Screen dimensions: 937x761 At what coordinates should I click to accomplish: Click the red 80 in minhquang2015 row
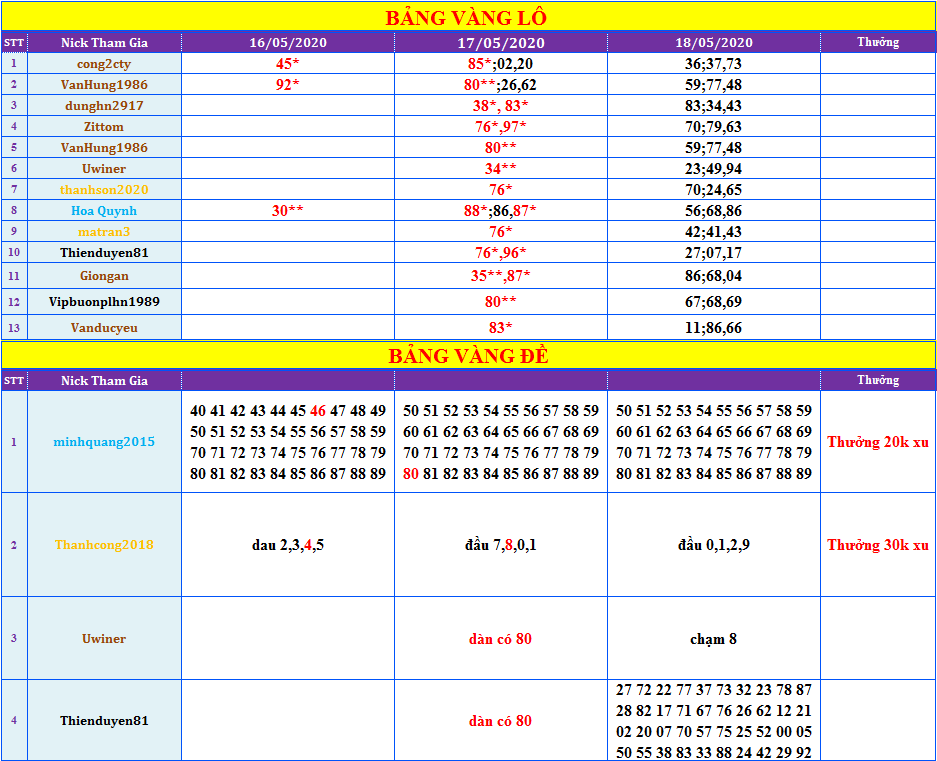(x=411, y=473)
